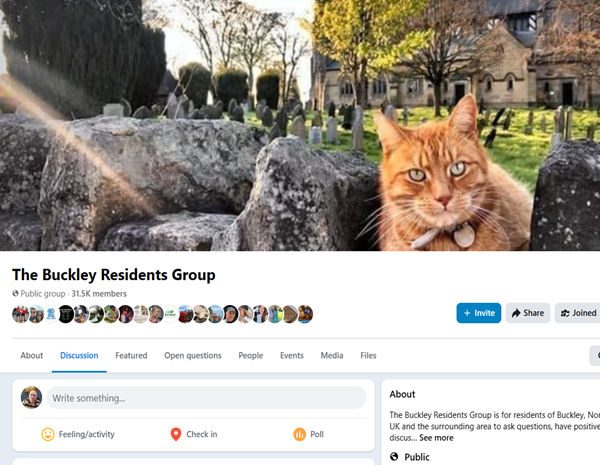
Task: Open the Featured tab
Action: 131,355
